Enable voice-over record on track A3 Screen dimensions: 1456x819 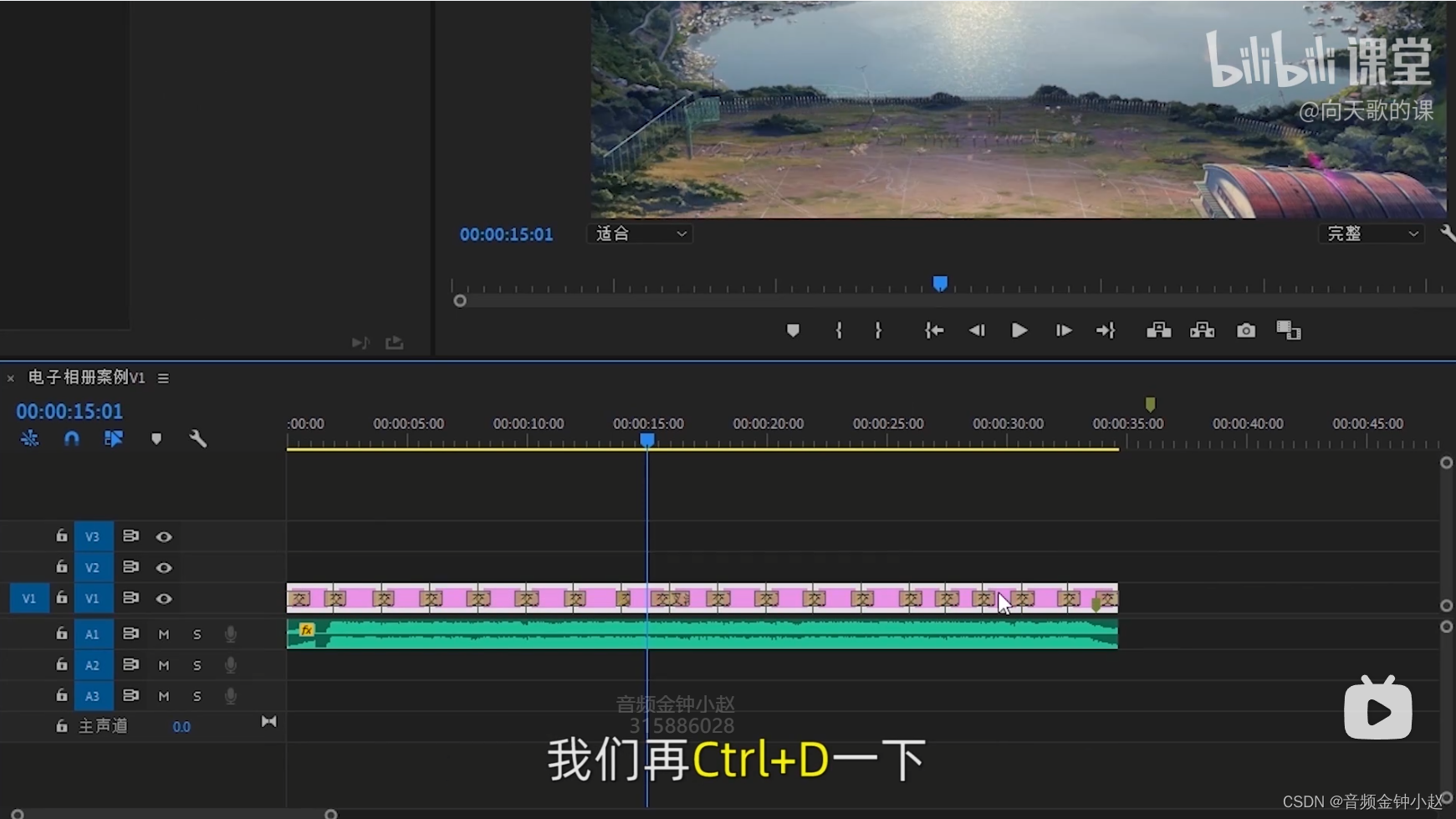pyautogui.click(x=231, y=696)
